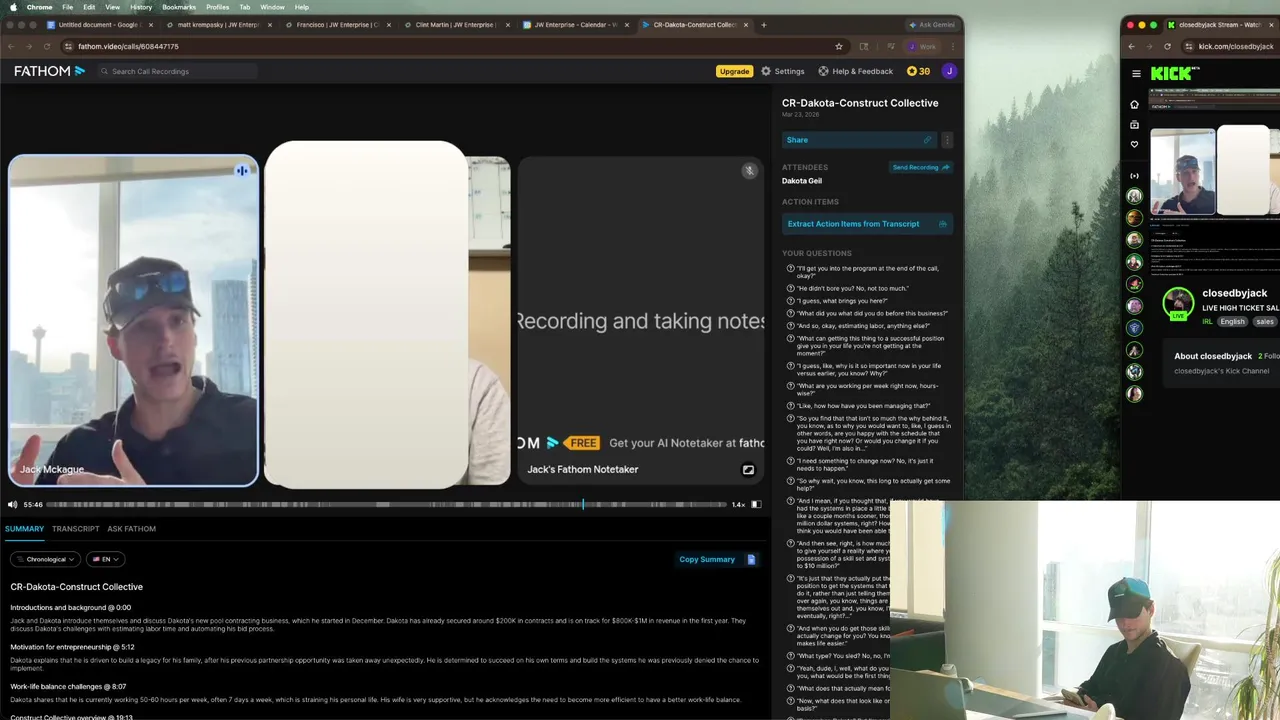
Task: Click the sales tag on Kick
Action: [x=1265, y=321]
